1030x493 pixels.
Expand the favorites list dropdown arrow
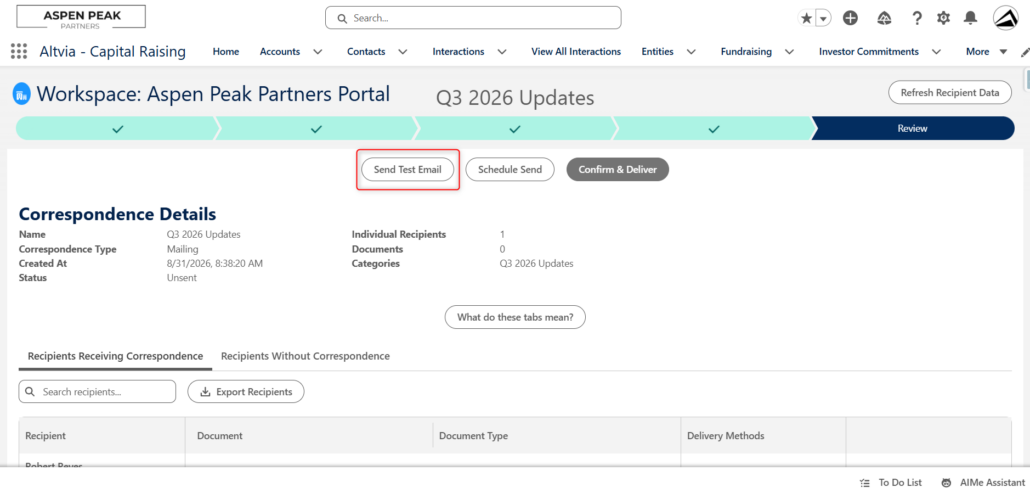(x=823, y=18)
